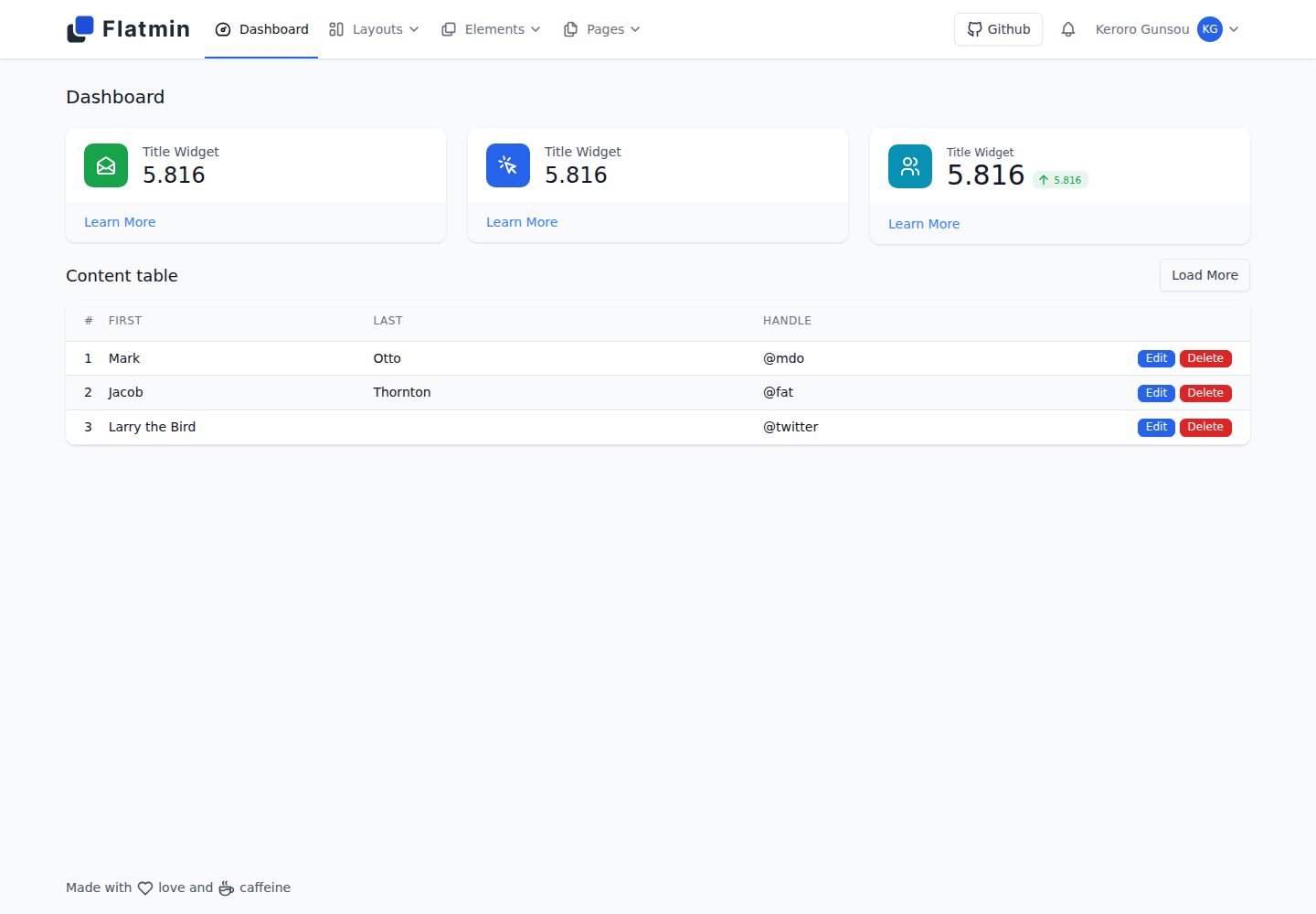
Task: Click the @fat handle cell
Action: [778, 392]
